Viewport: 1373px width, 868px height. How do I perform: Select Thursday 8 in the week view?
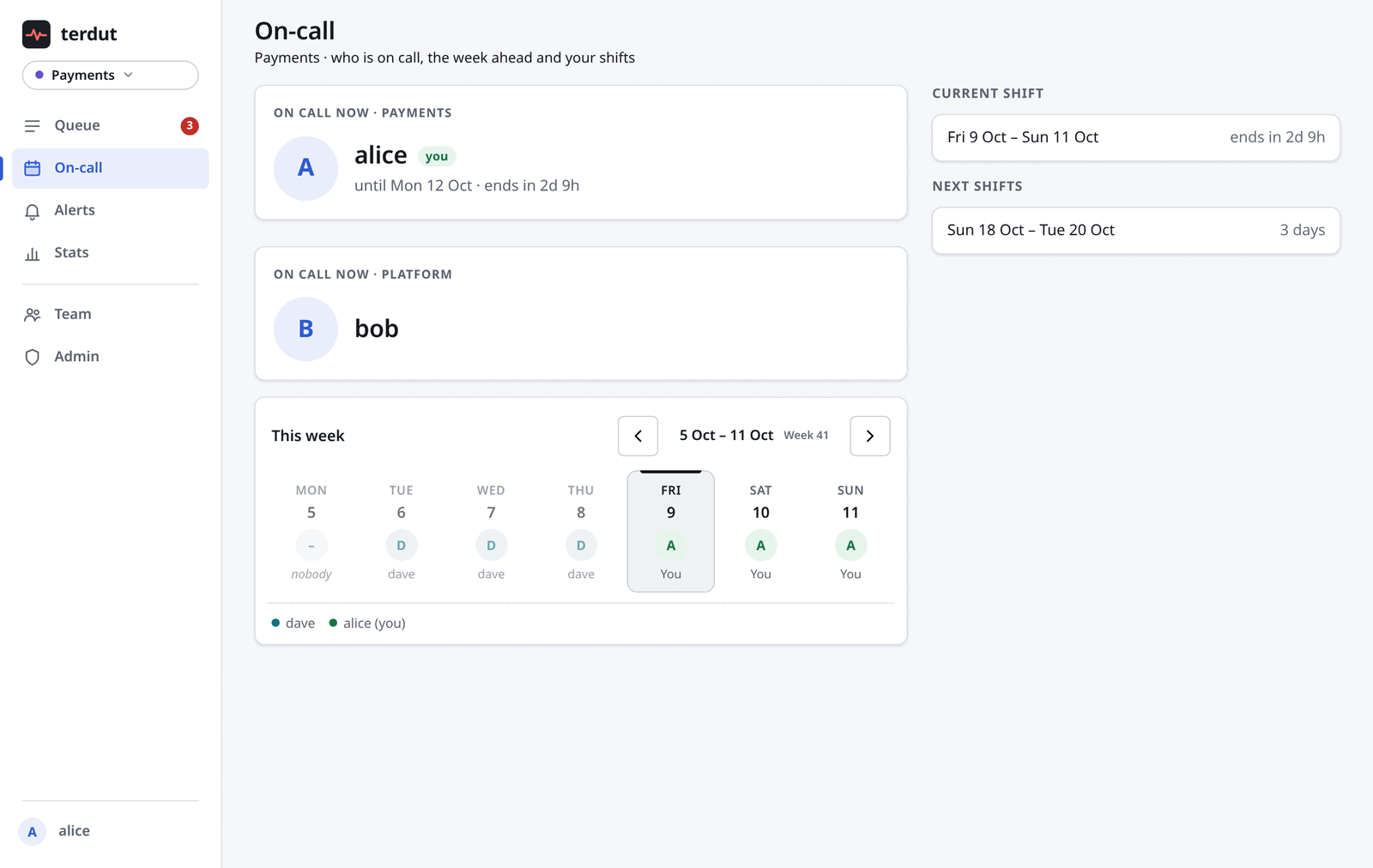pos(581,532)
